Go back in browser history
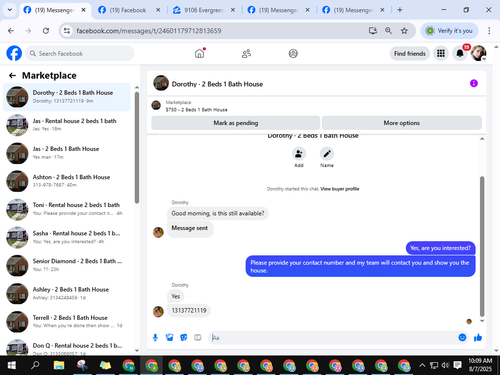Screen dimensions: 500x375 click(x=11, y=31)
